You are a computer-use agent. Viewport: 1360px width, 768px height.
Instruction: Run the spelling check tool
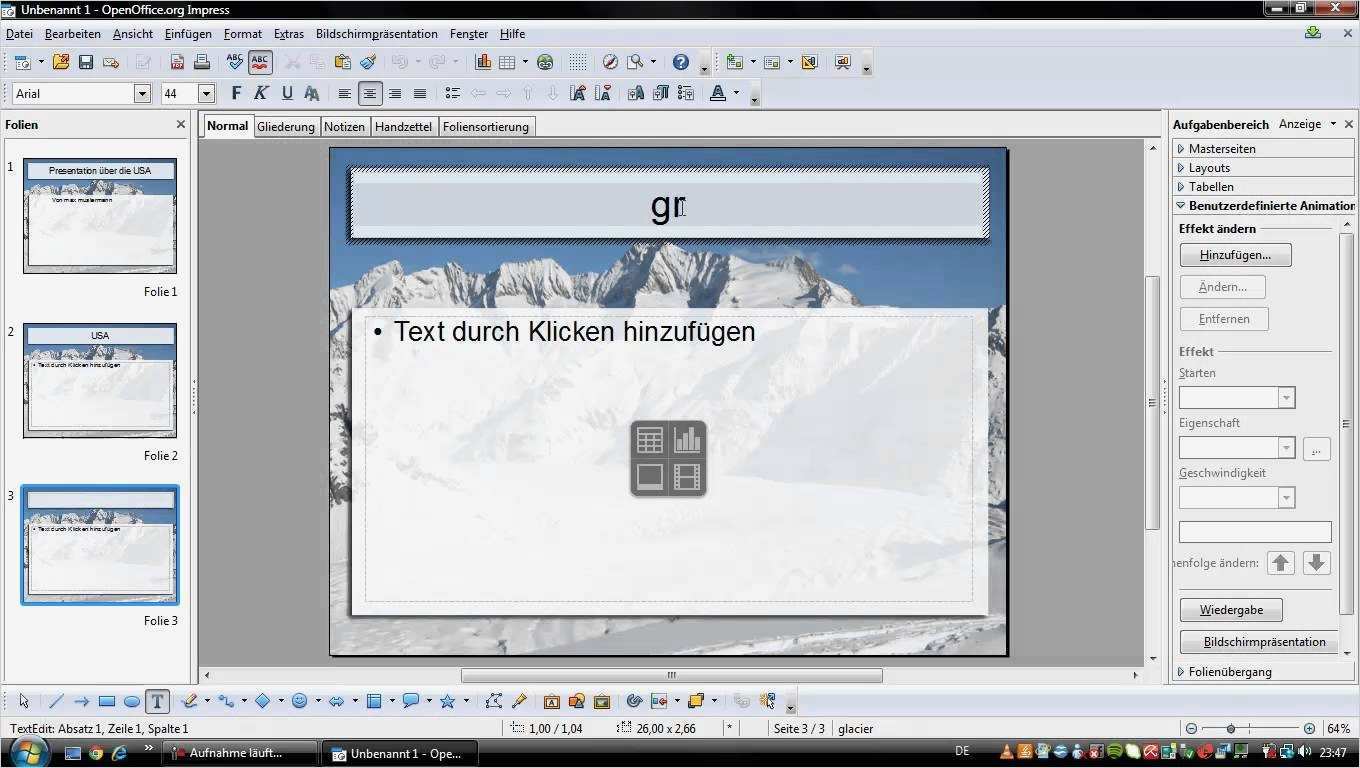tap(235, 62)
